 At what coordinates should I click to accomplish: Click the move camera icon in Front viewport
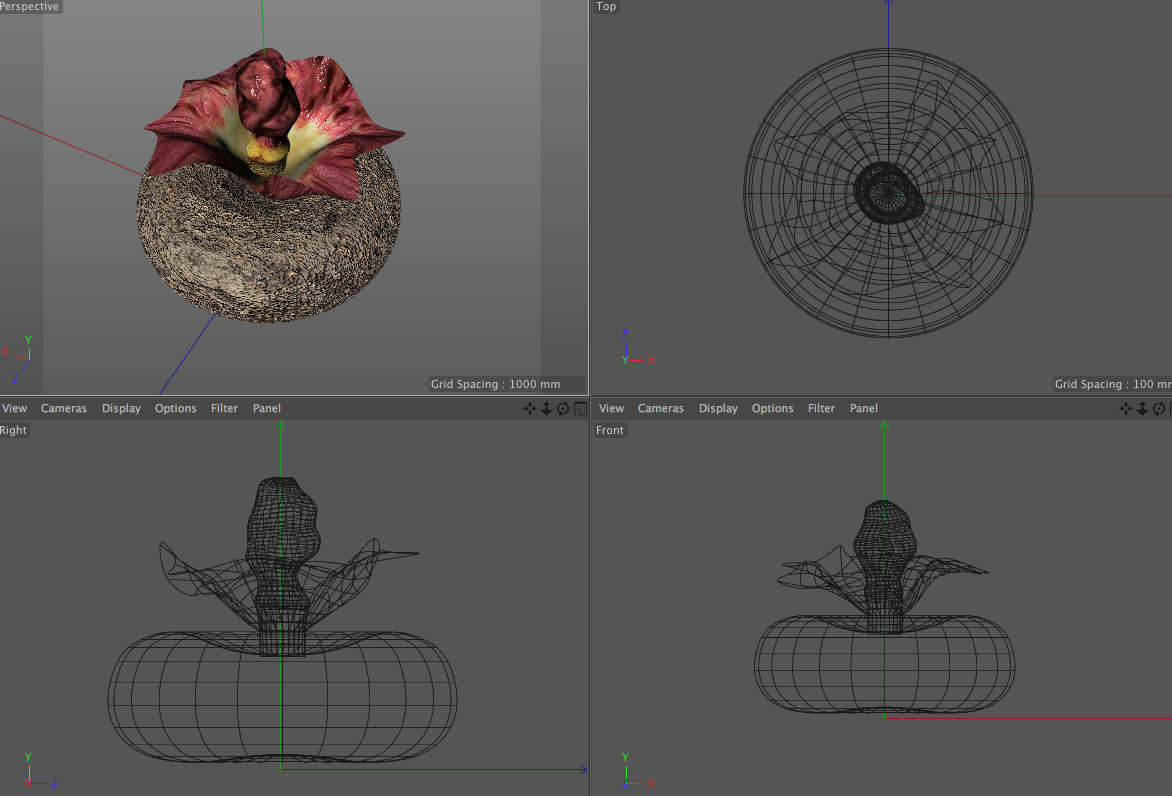click(x=1126, y=408)
